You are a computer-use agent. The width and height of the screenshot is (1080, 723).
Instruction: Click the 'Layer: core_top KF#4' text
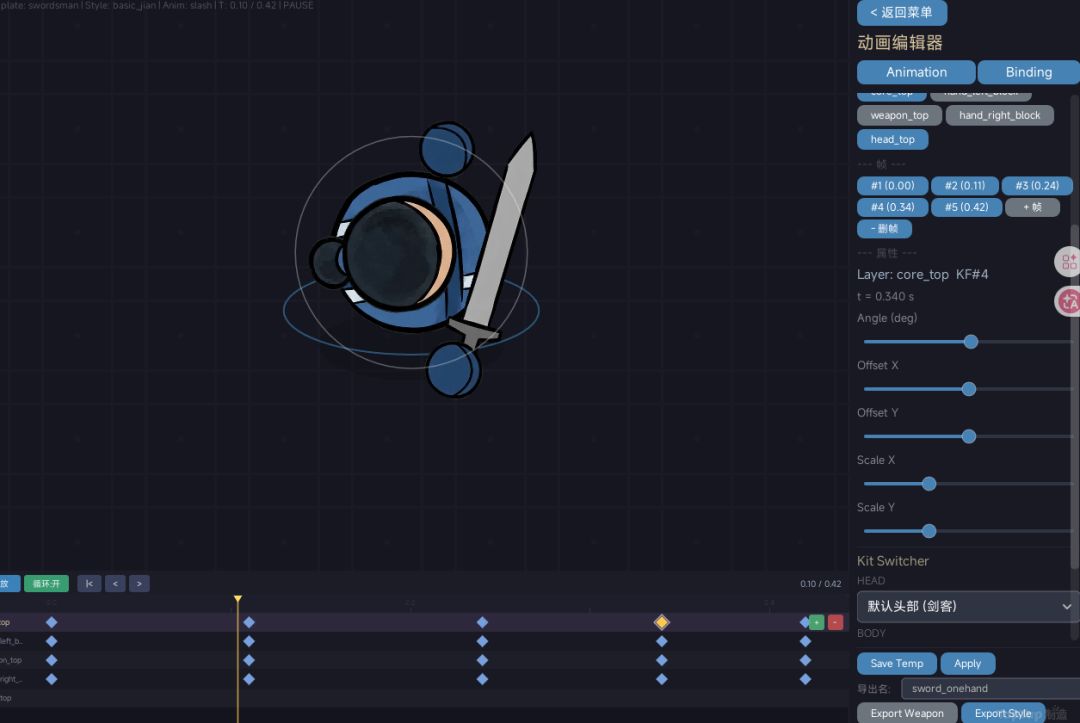[x=922, y=275]
